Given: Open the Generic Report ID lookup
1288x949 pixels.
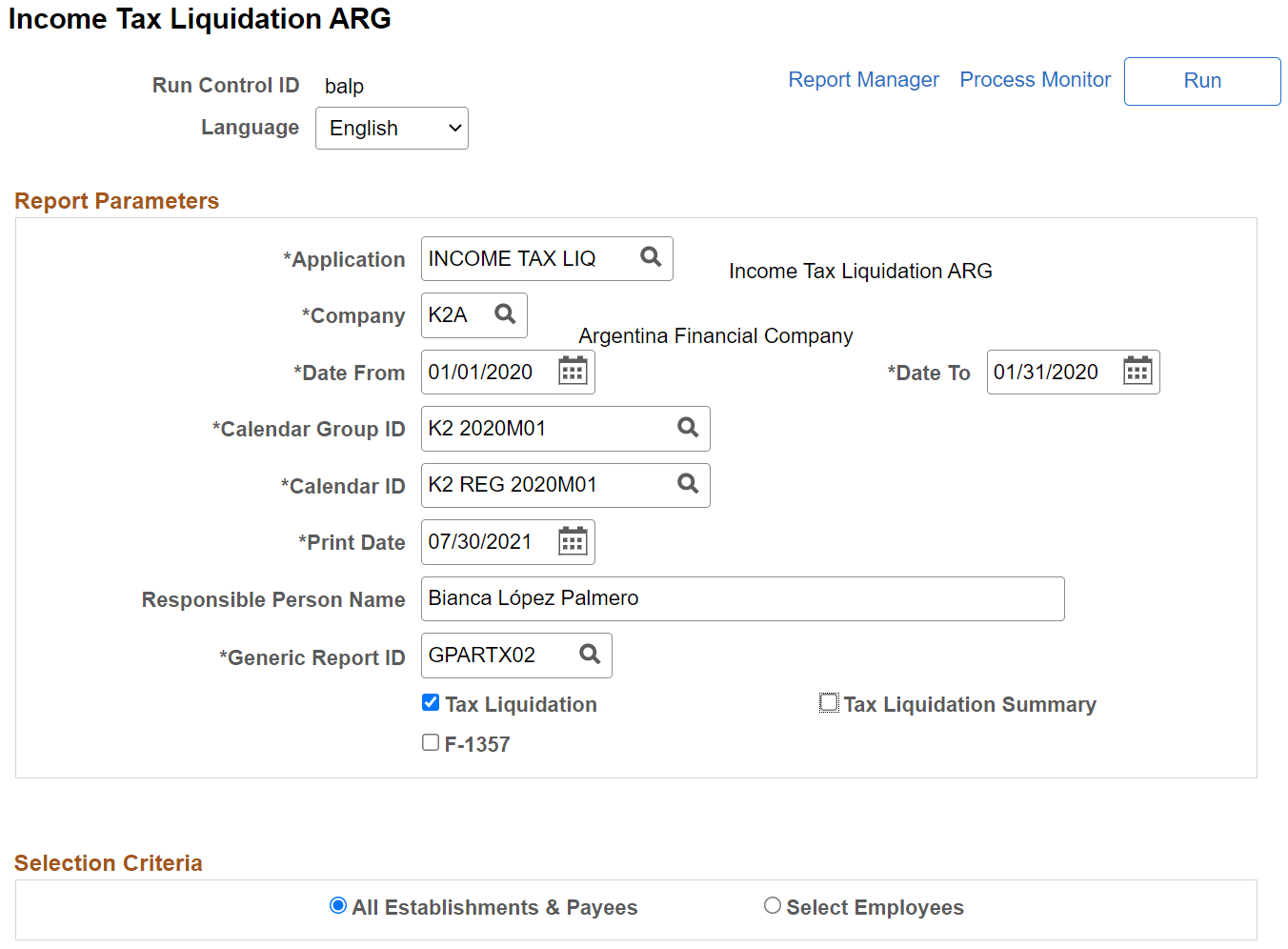Looking at the screenshot, I should pyautogui.click(x=589, y=655).
